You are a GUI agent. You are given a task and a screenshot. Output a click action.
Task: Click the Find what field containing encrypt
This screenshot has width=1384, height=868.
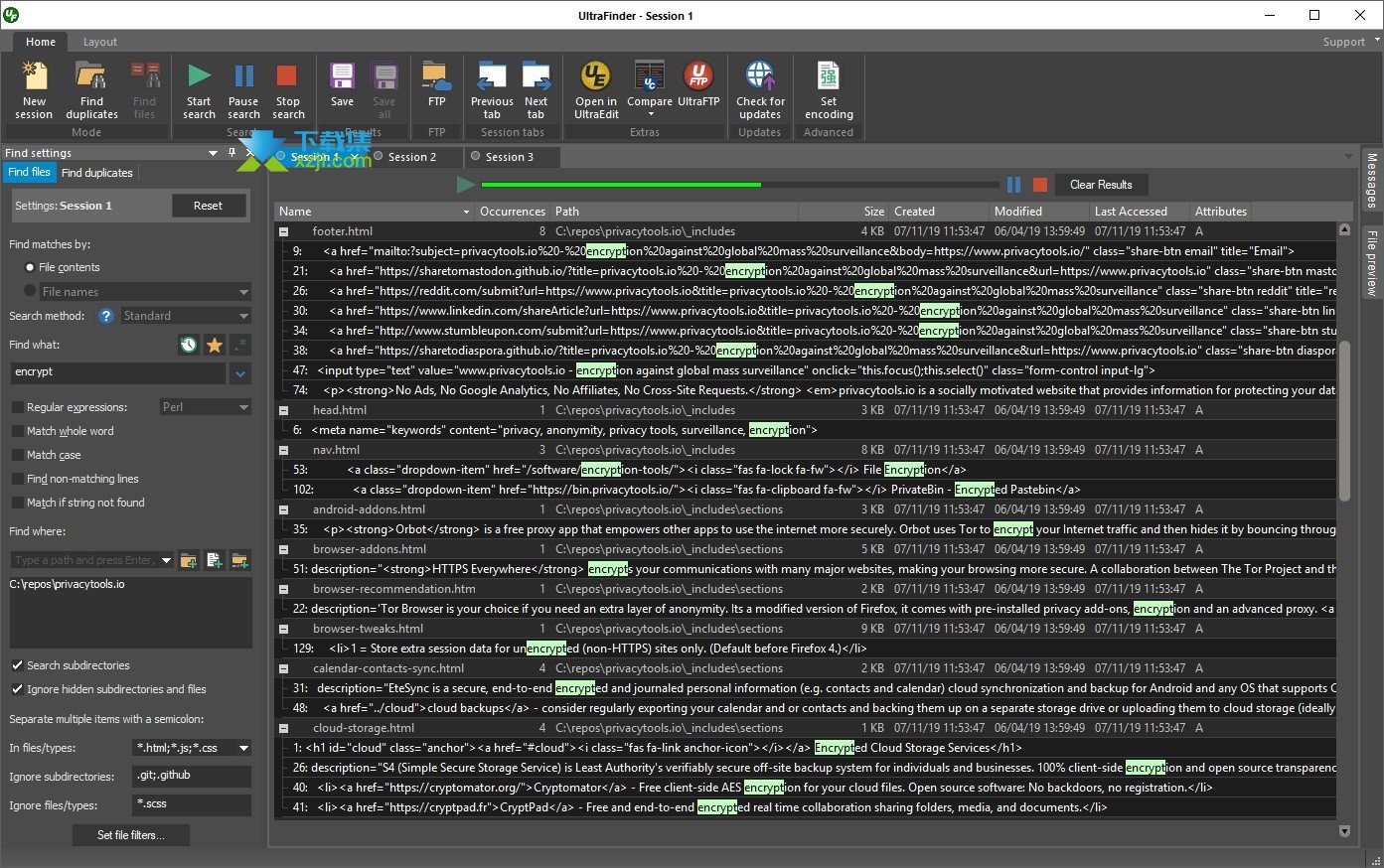pyautogui.click(x=118, y=372)
